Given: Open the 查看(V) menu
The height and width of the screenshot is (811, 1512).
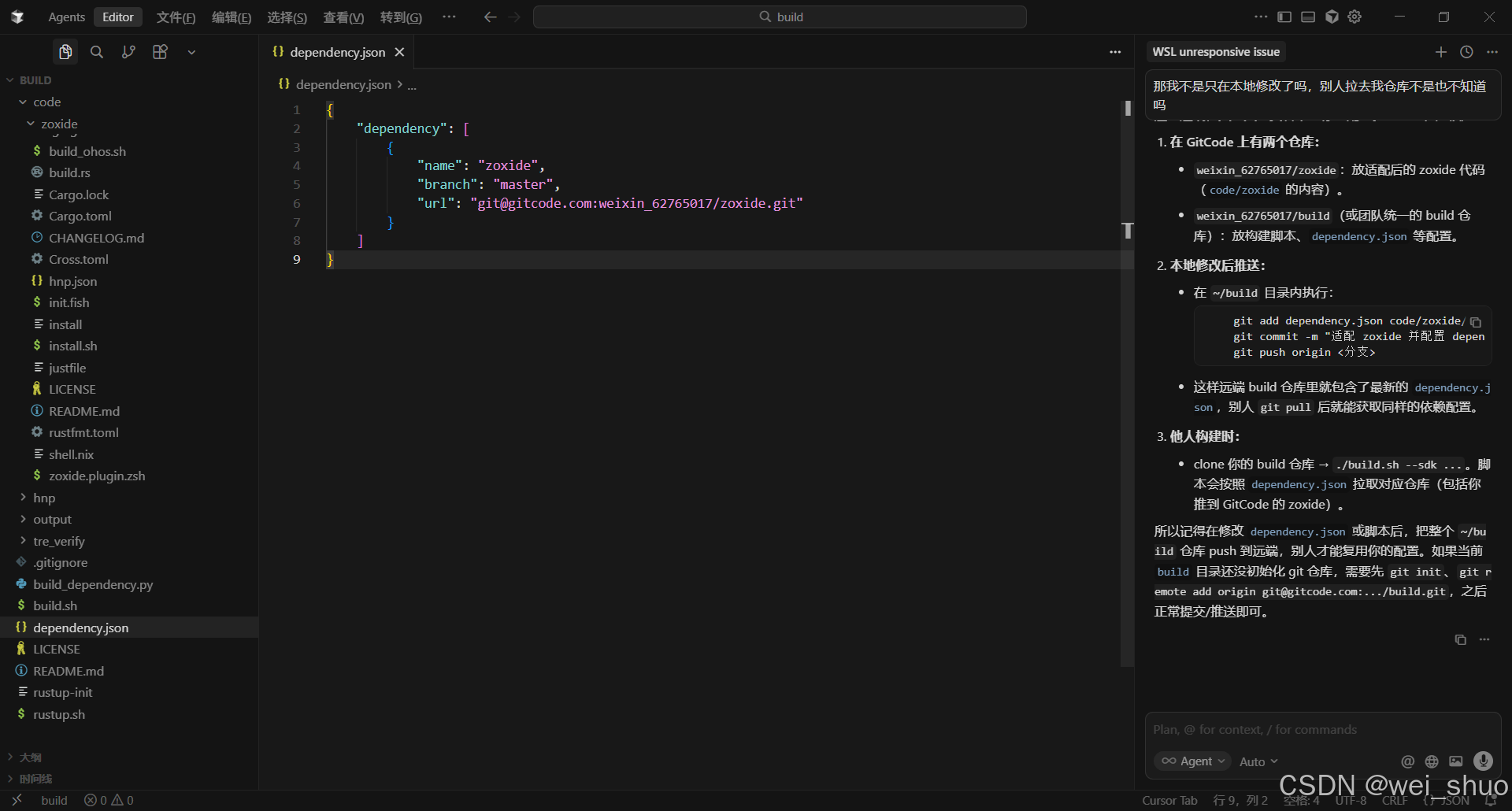Looking at the screenshot, I should coord(343,17).
